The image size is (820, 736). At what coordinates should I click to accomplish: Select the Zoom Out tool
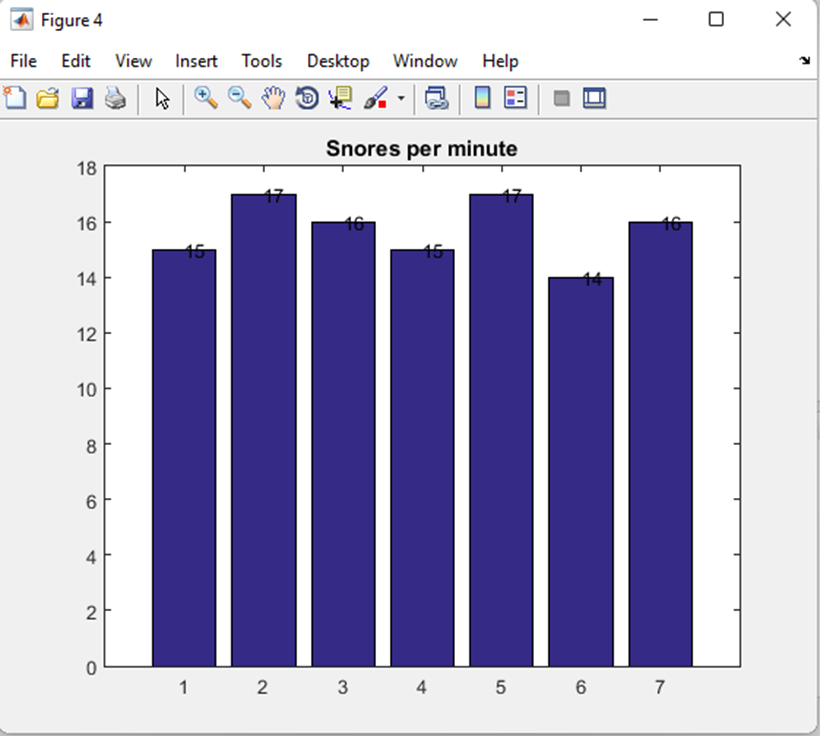pos(239,97)
